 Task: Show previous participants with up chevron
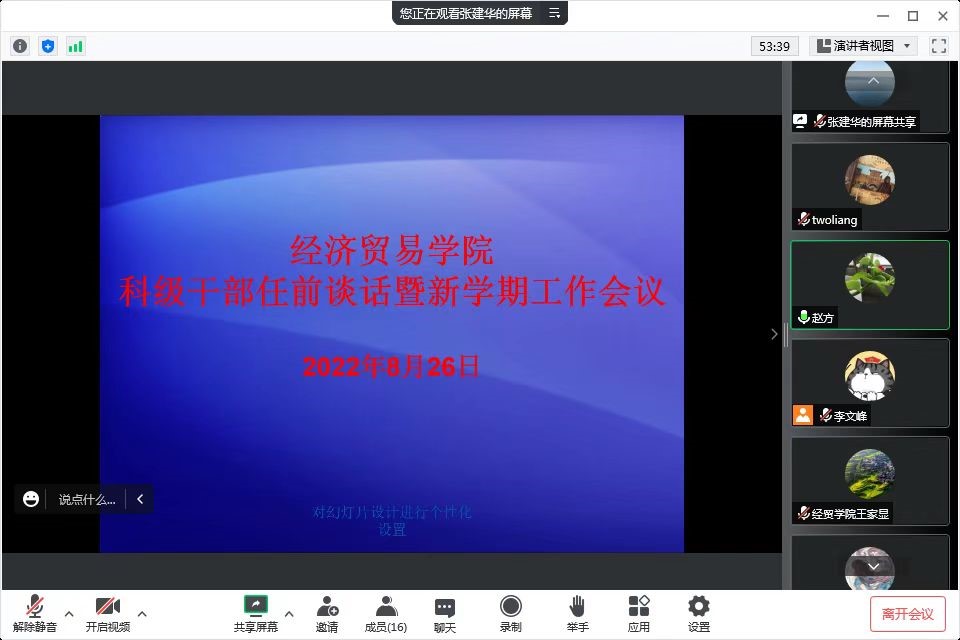tap(873, 81)
